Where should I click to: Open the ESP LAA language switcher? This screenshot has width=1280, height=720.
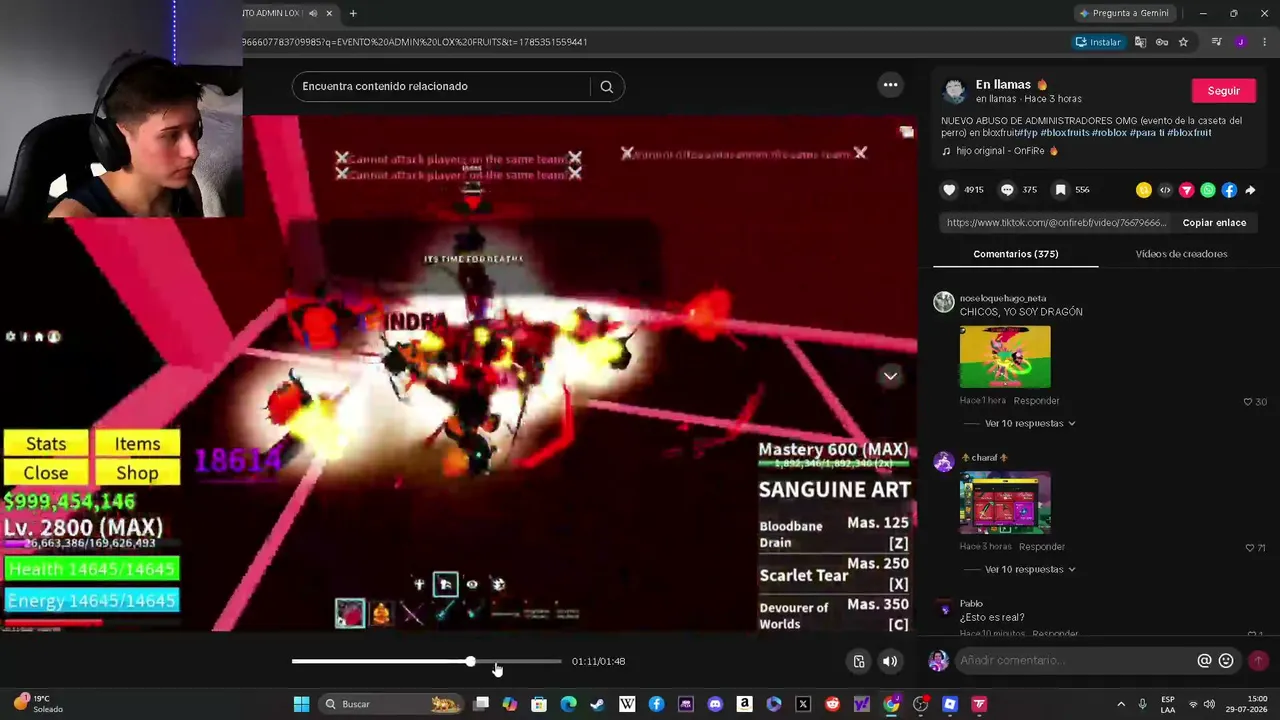(x=1167, y=704)
